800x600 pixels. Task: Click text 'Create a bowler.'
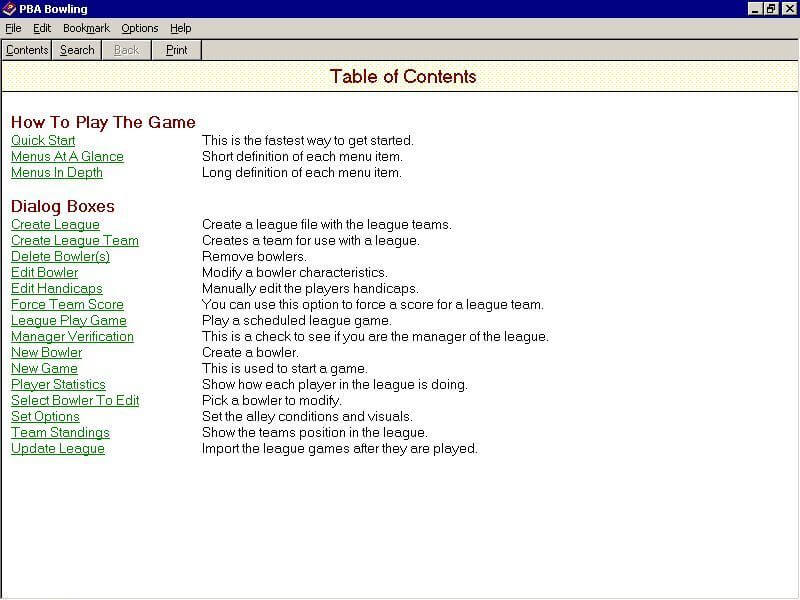(x=251, y=353)
